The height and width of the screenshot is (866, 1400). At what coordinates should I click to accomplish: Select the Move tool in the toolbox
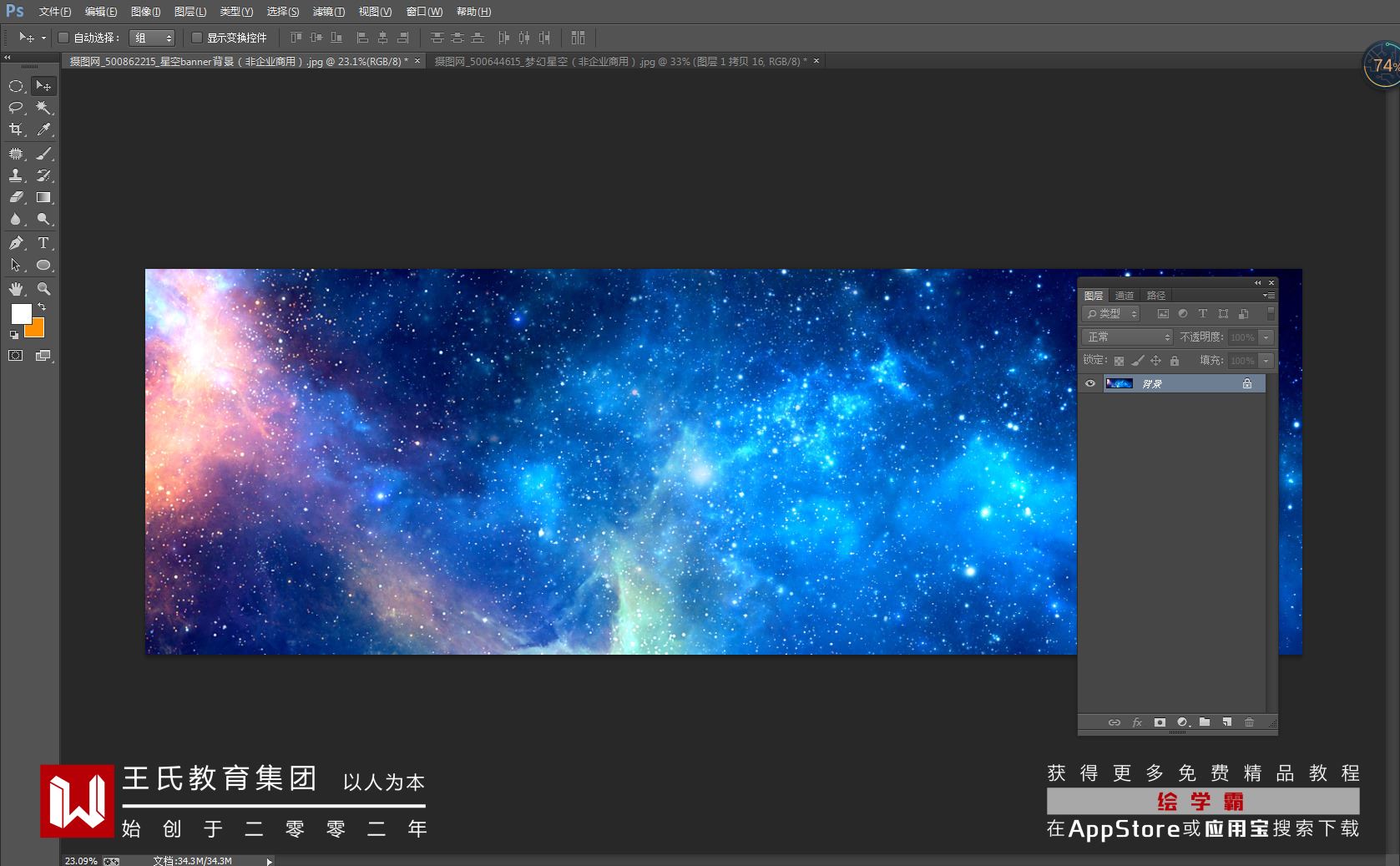[x=43, y=86]
